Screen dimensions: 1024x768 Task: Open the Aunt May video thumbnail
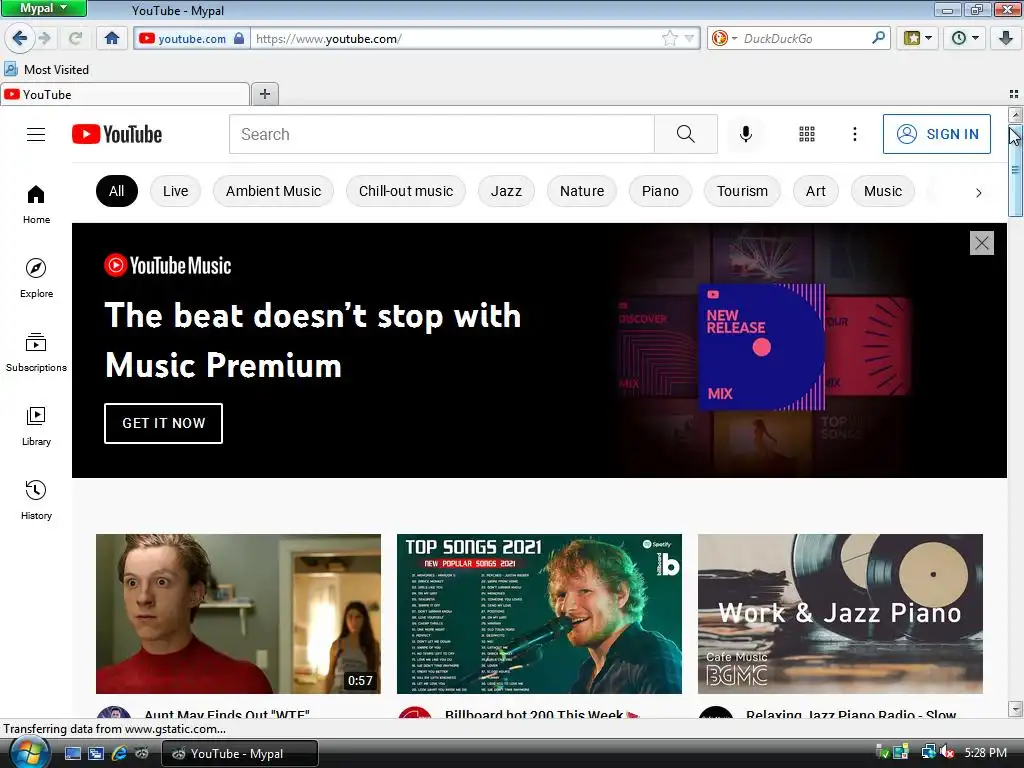point(238,614)
